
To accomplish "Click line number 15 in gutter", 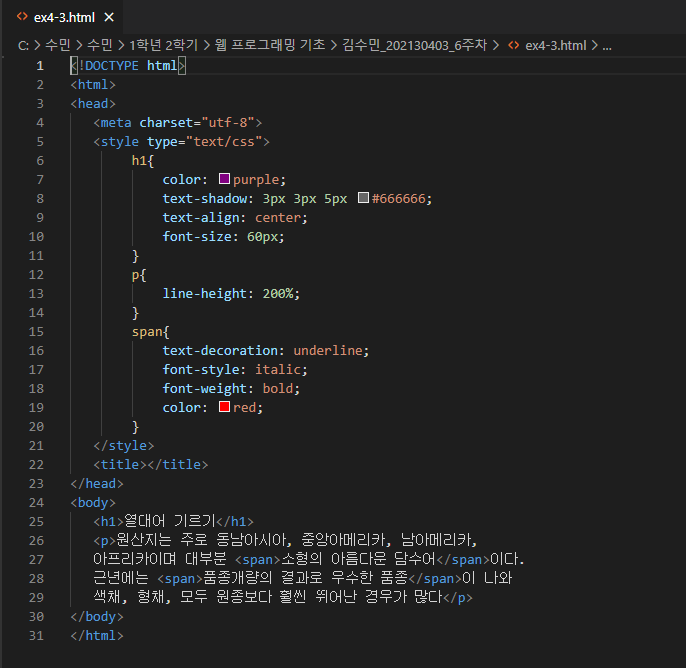I will click(x=36, y=332).
